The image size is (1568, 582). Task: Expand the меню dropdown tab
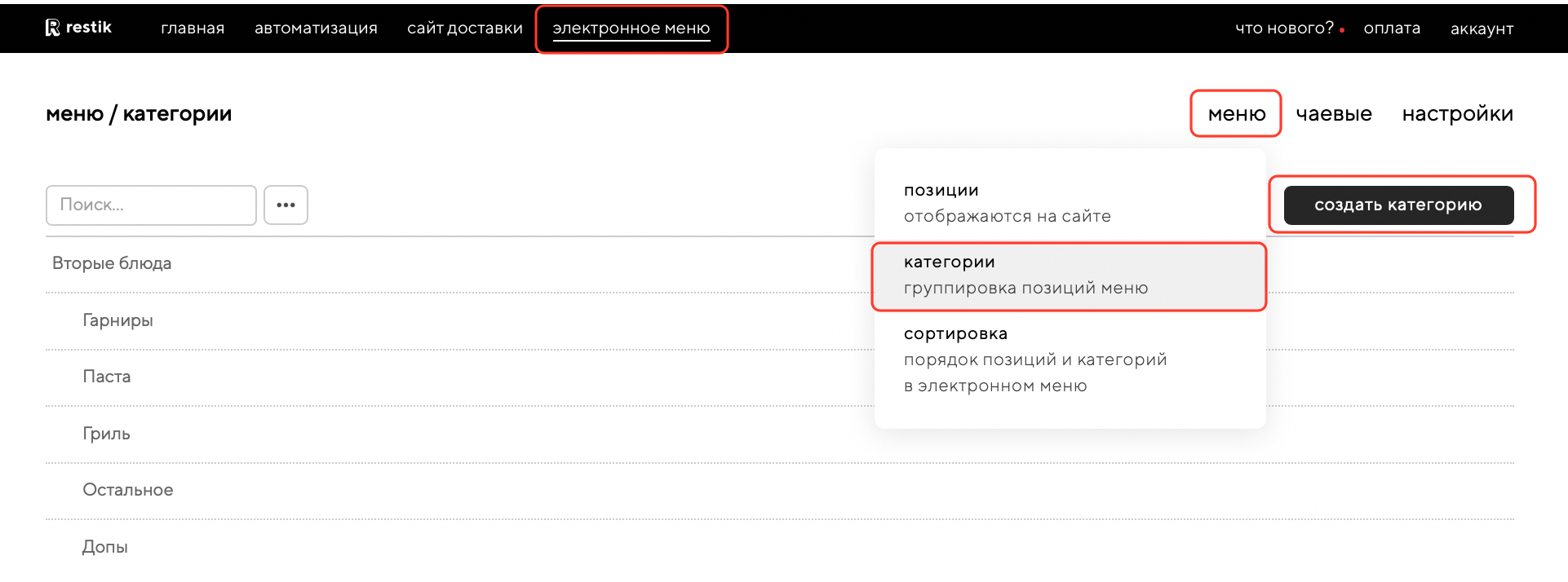coord(1236,114)
